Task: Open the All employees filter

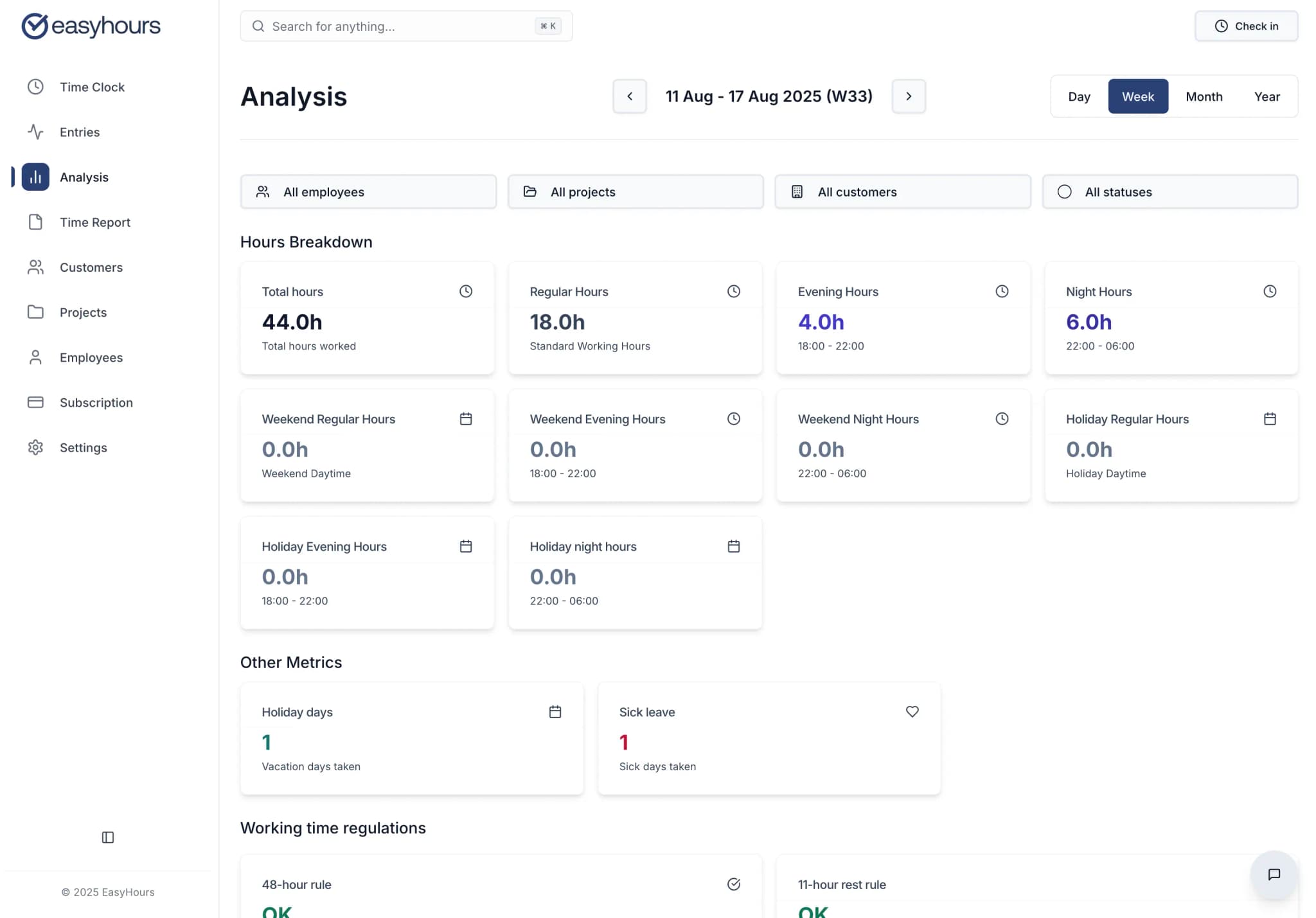Action: [x=368, y=191]
